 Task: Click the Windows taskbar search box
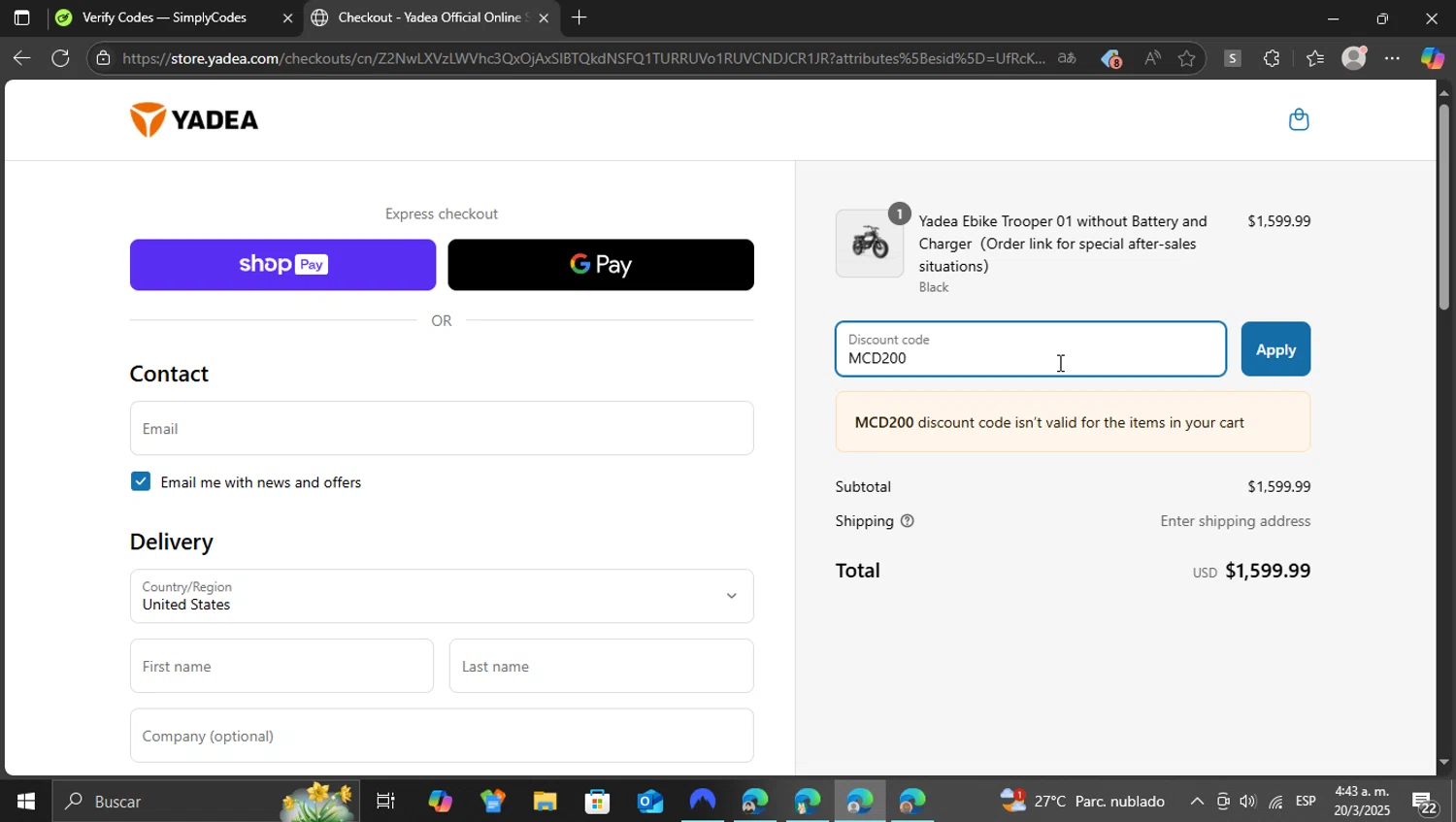click(204, 802)
